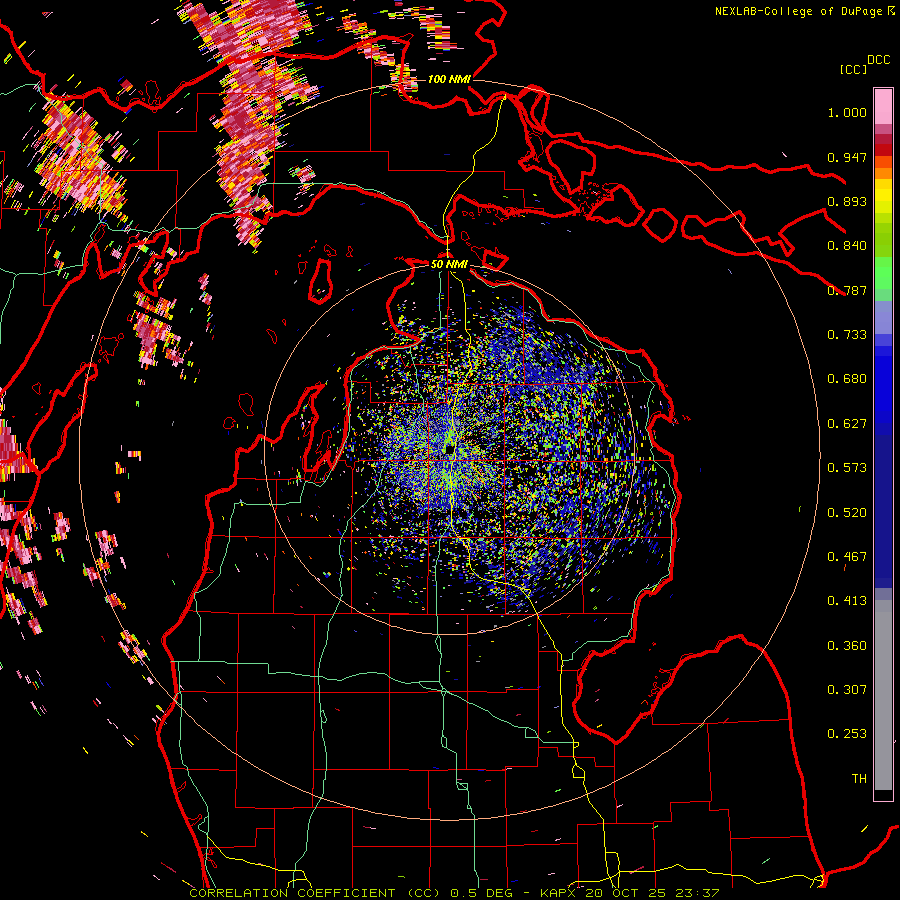Click the 0.680 legend value

tap(847, 379)
